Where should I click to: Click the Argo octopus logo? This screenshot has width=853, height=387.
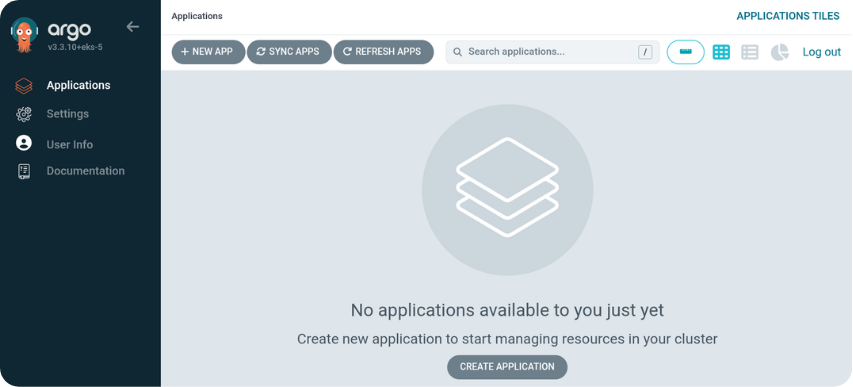[x=24, y=35]
